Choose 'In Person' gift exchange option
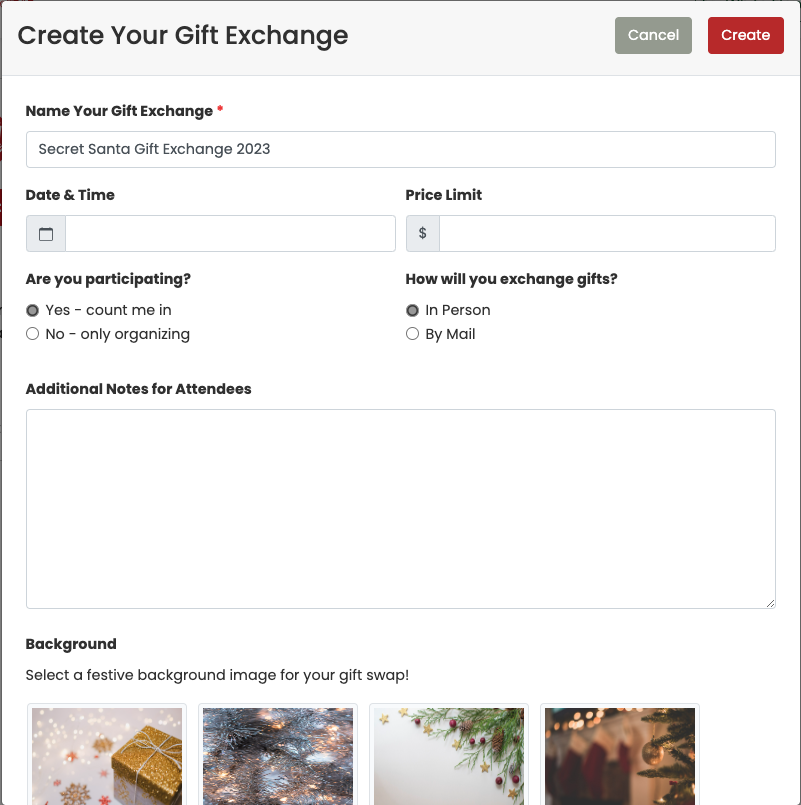This screenshot has width=801, height=805. point(412,311)
